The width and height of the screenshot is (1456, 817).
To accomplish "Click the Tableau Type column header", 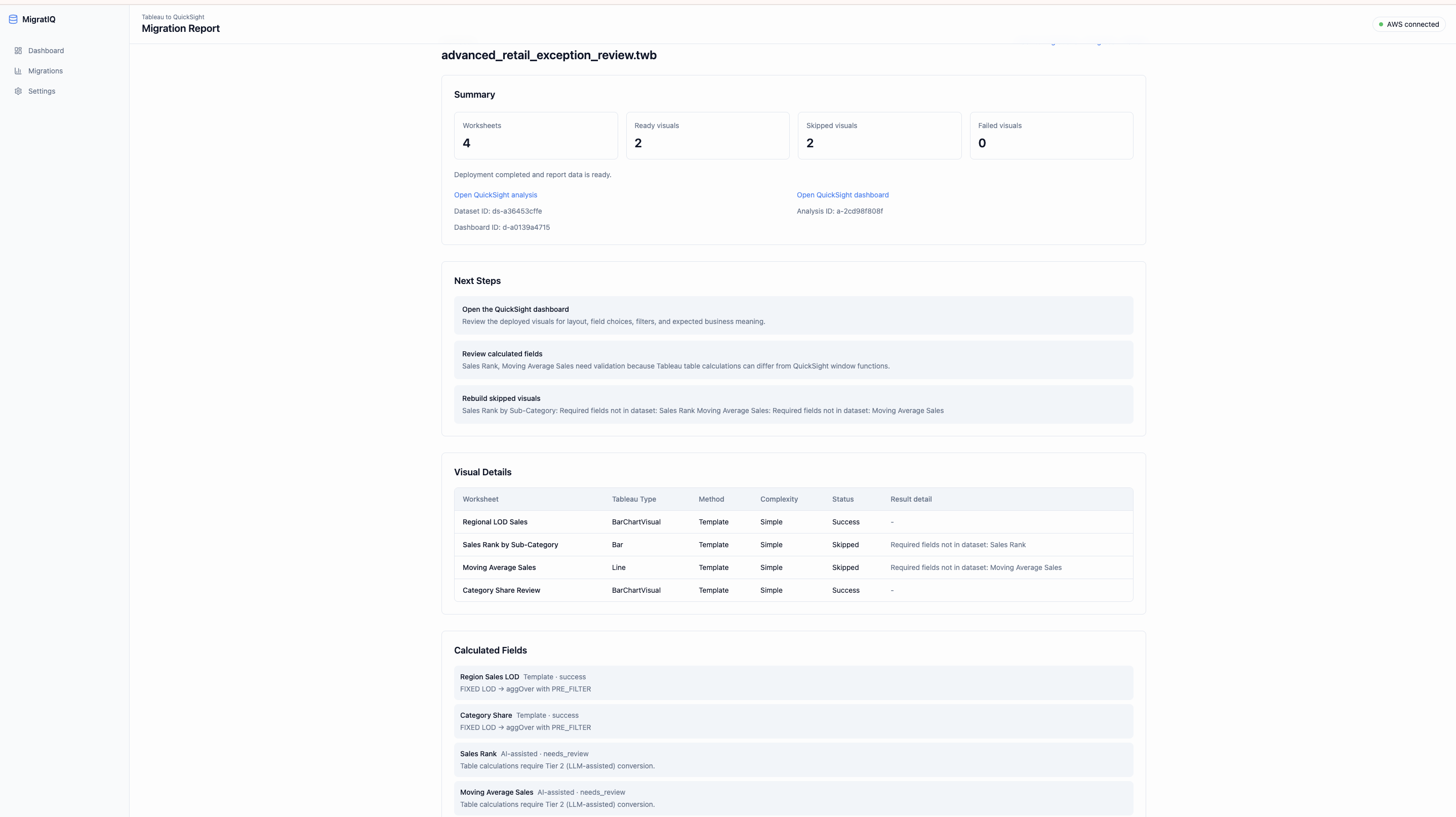I will (x=634, y=500).
